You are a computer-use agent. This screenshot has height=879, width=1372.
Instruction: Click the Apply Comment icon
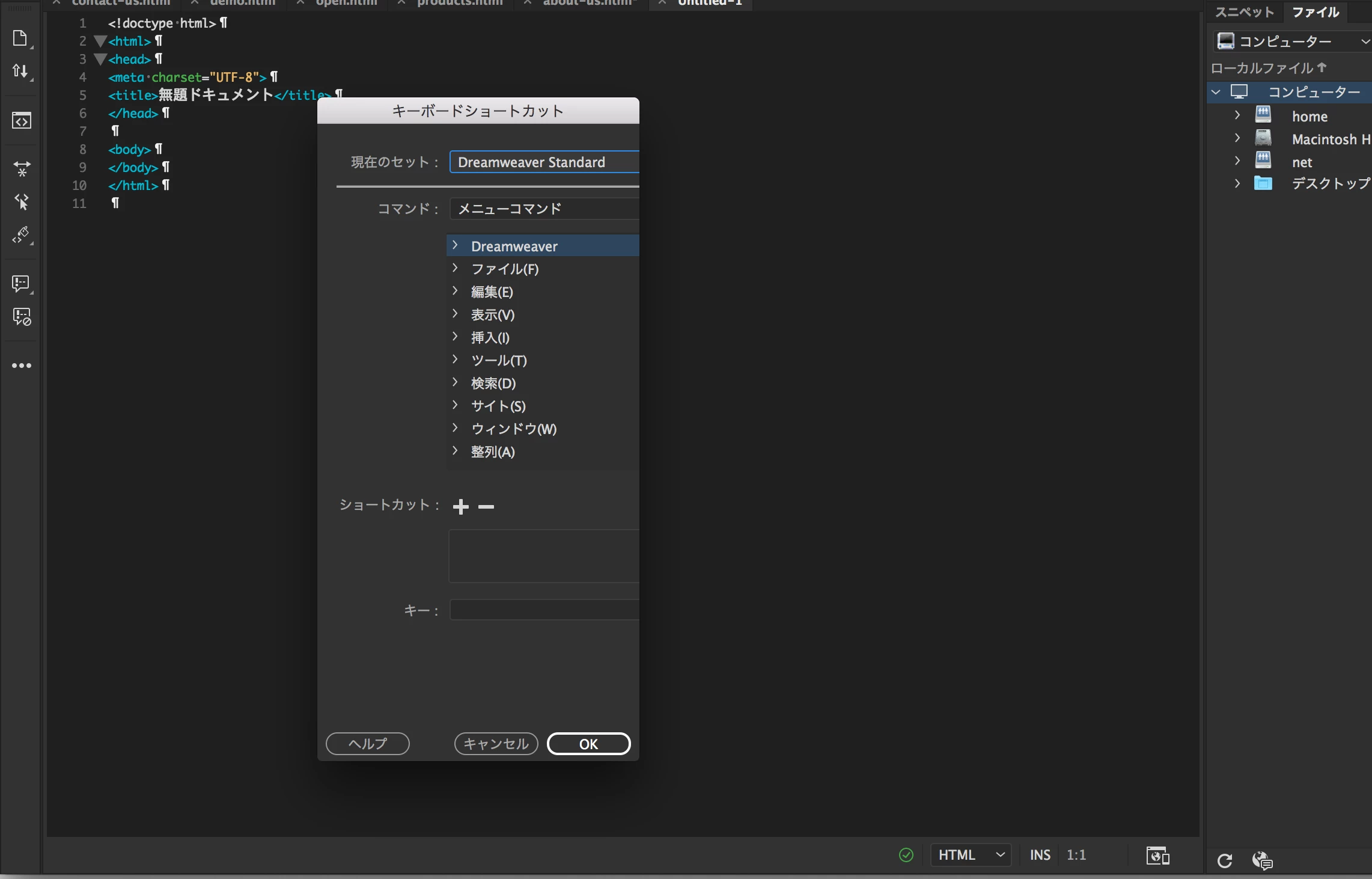[21, 283]
